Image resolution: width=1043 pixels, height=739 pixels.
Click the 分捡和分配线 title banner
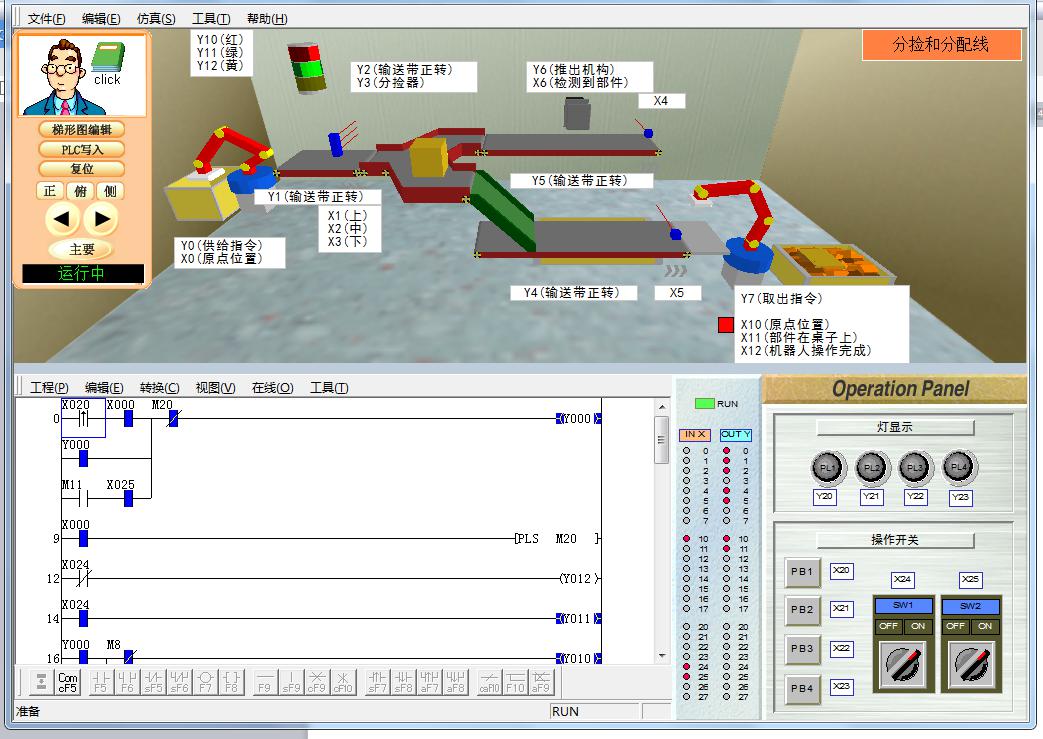tap(941, 45)
